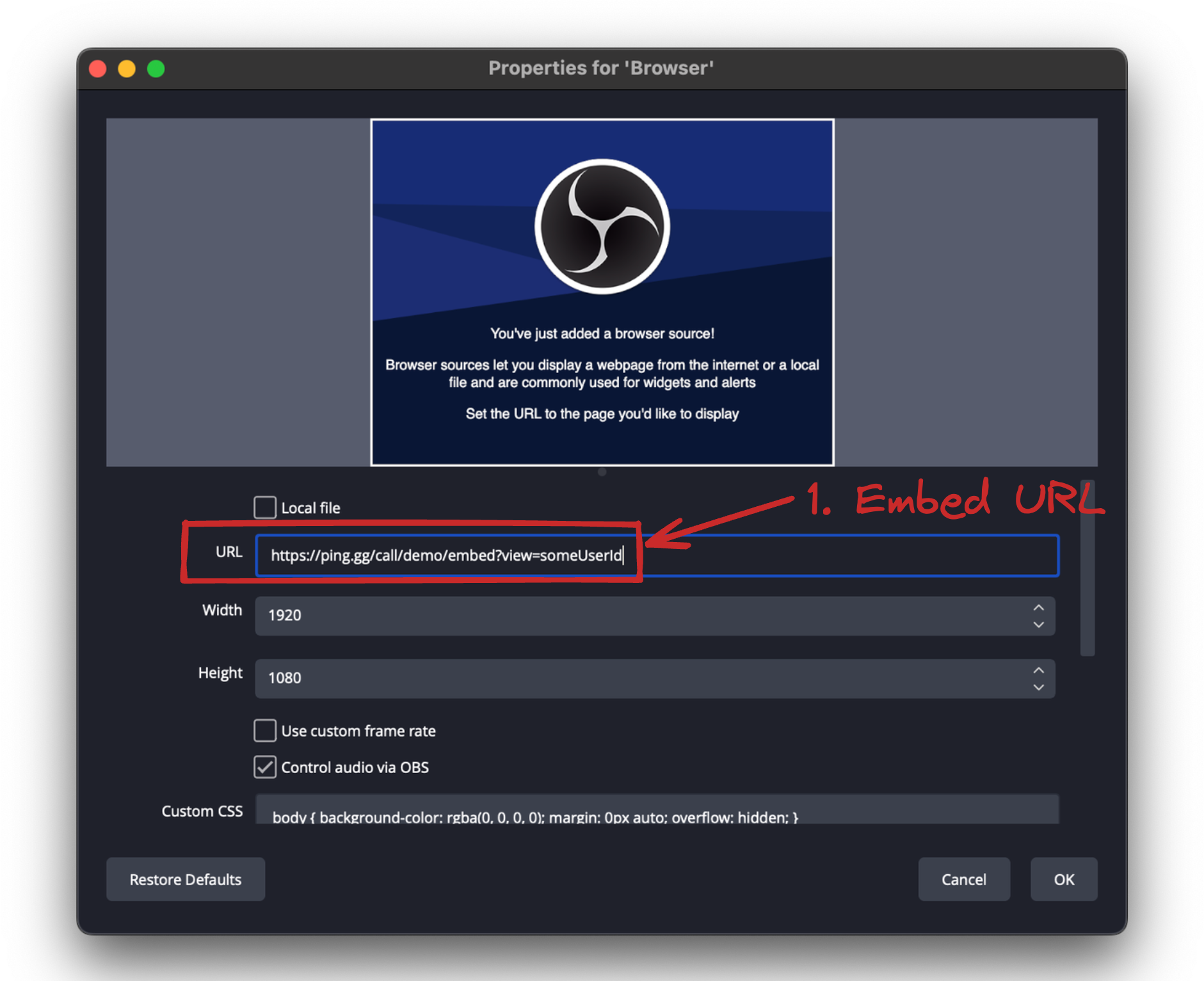Viewport: 1204px width, 981px height.
Task: Click the Width value field
Action: tap(655, 616)
